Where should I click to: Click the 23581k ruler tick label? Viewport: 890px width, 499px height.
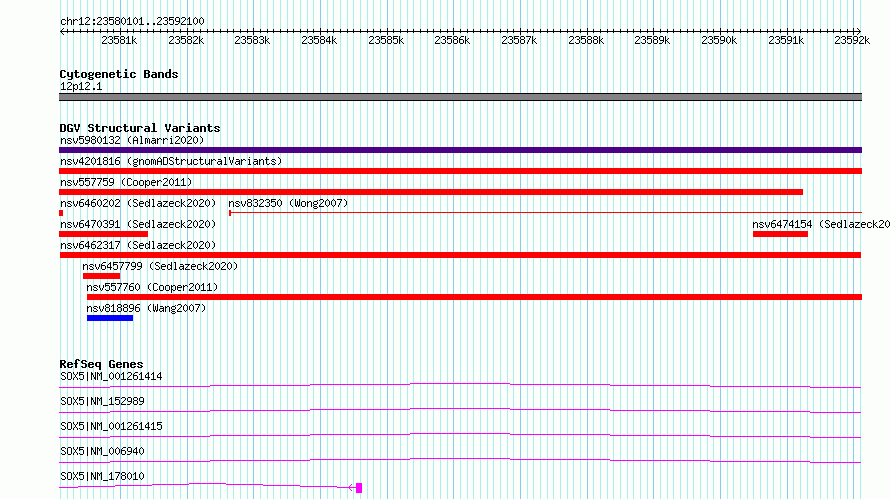pyautogui.click(x=119, y=40)
